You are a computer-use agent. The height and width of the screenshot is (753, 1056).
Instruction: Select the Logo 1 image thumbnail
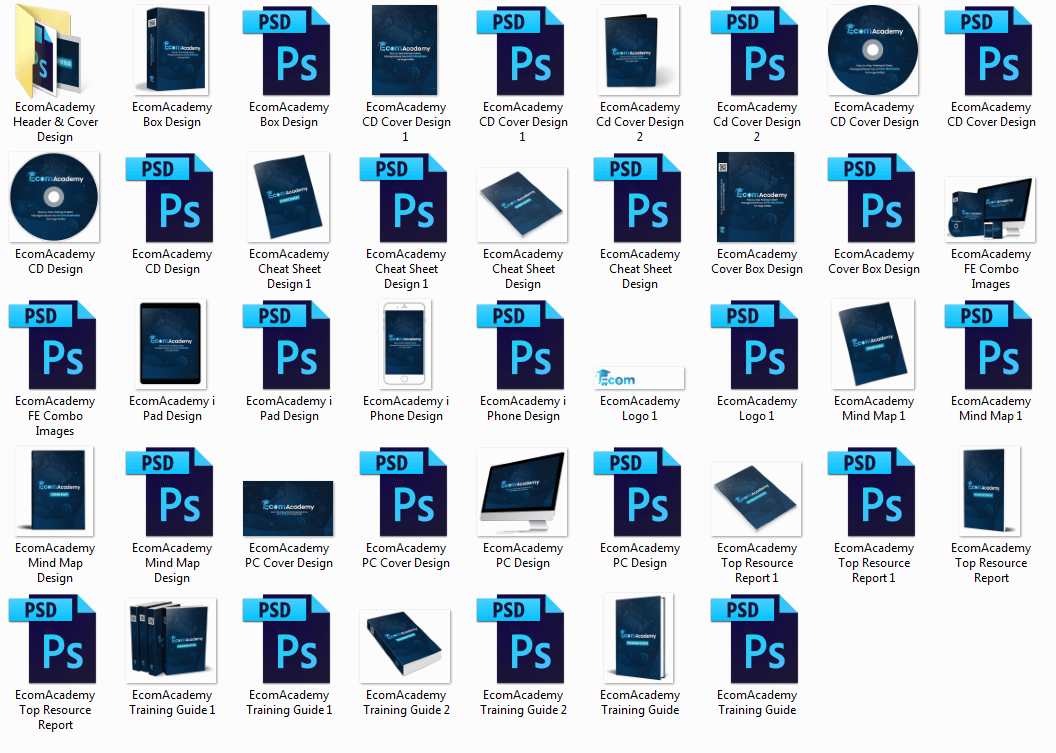click(x=640, y=378)
